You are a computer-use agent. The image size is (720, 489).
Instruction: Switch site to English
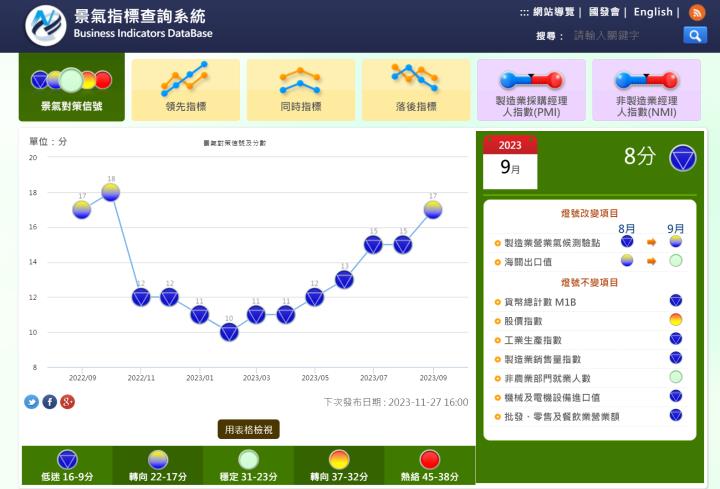click(x=653, y=12)
